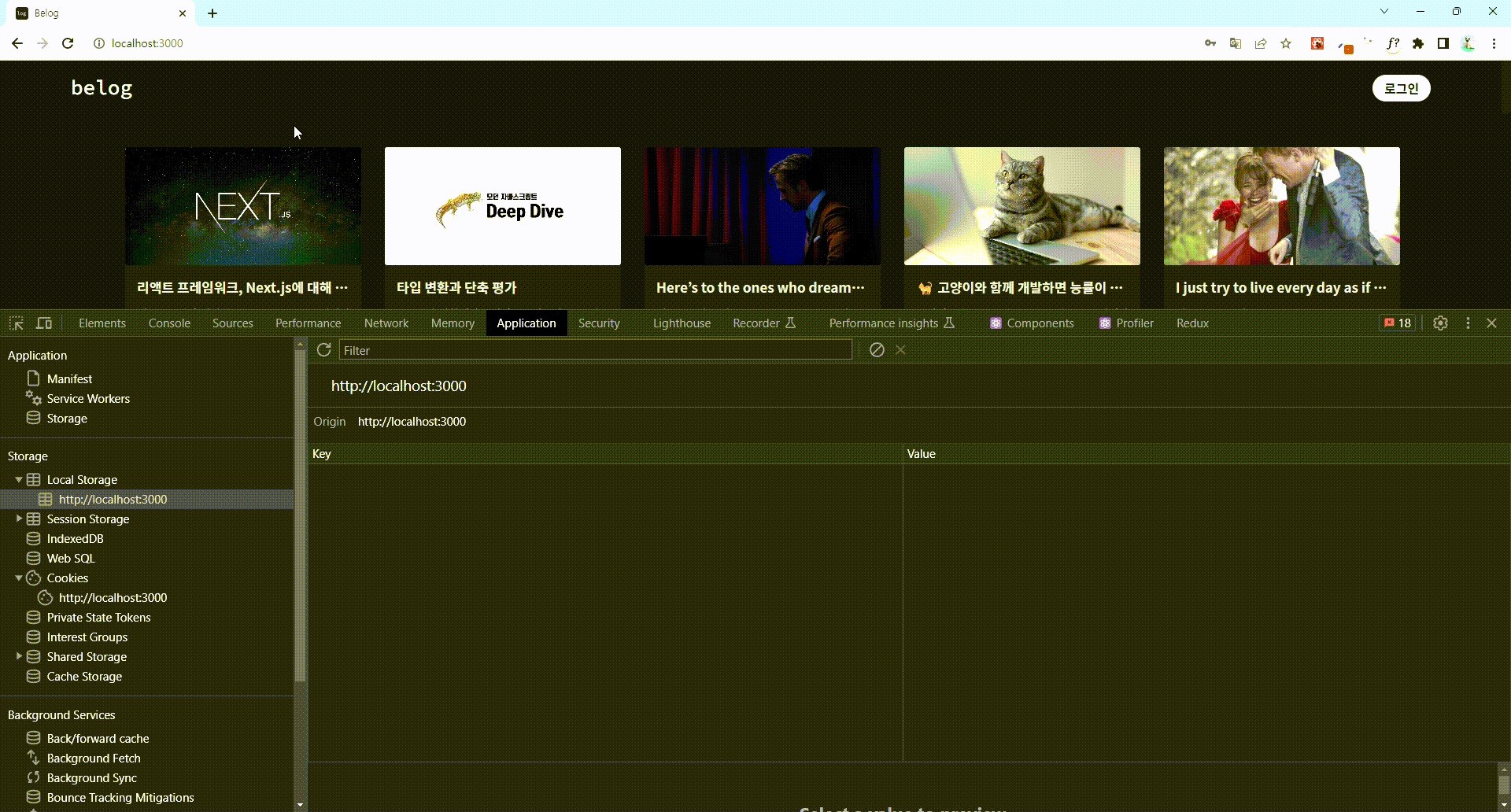
Task: Open Performance insights tab
Action: click(x=892, y=323)
